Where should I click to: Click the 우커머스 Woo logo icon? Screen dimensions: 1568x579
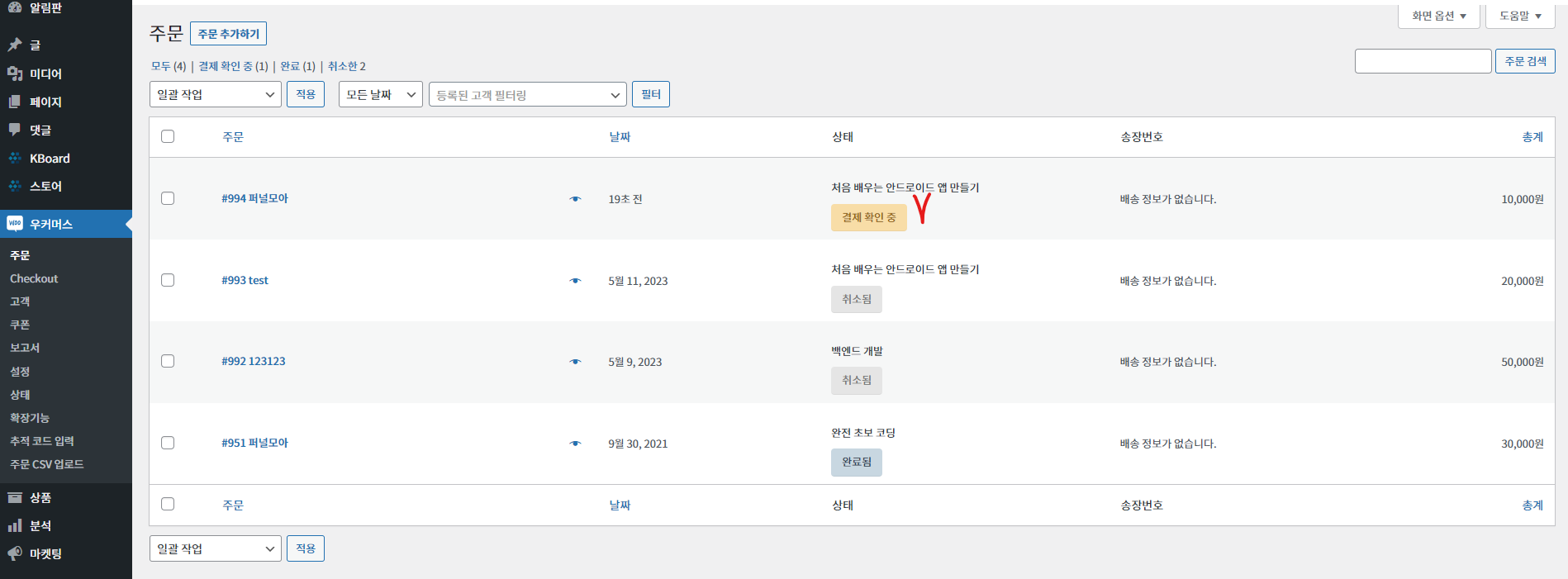(x=15, y=224)
